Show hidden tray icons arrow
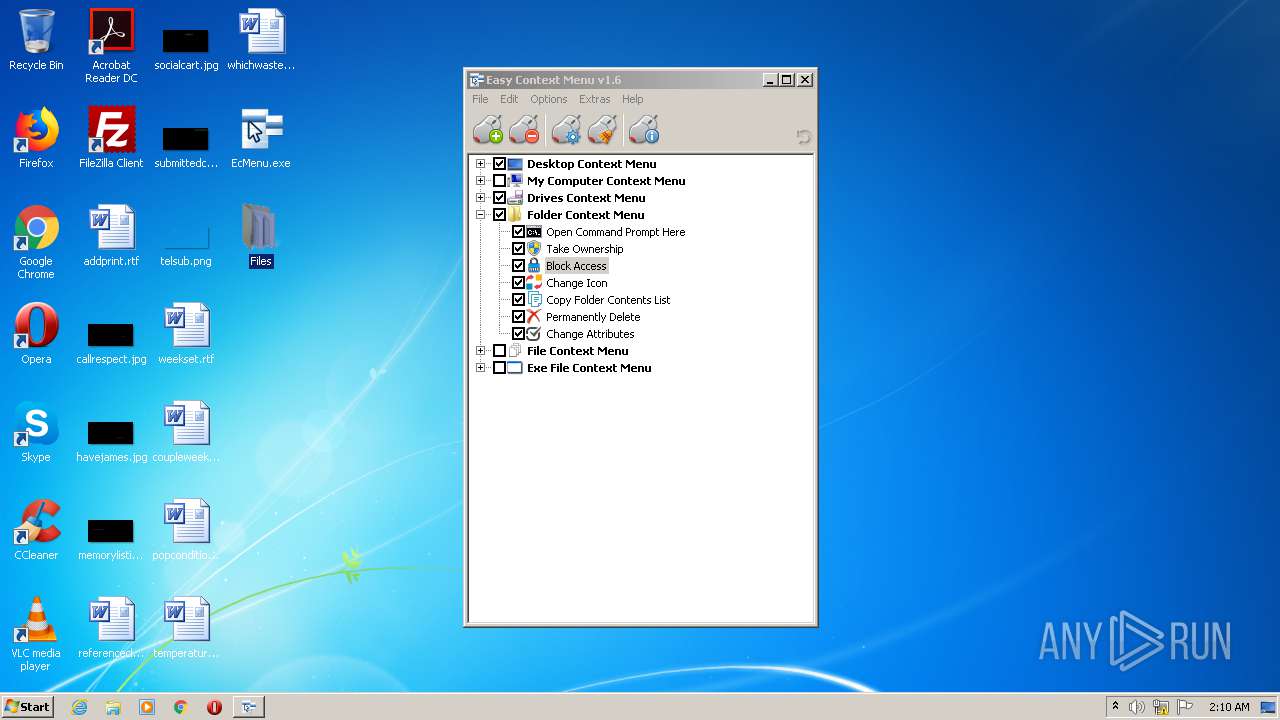Screen dimensions: 1280x720 pos(1115,706)
